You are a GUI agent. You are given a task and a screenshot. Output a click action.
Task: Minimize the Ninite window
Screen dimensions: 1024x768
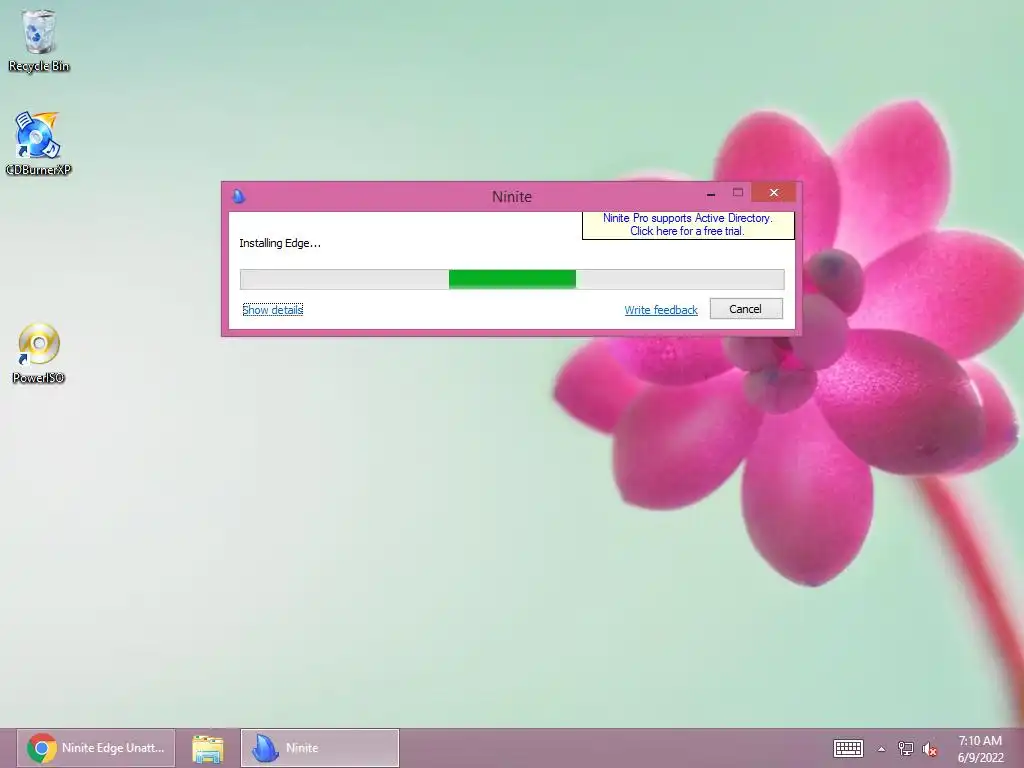[711, 194]
